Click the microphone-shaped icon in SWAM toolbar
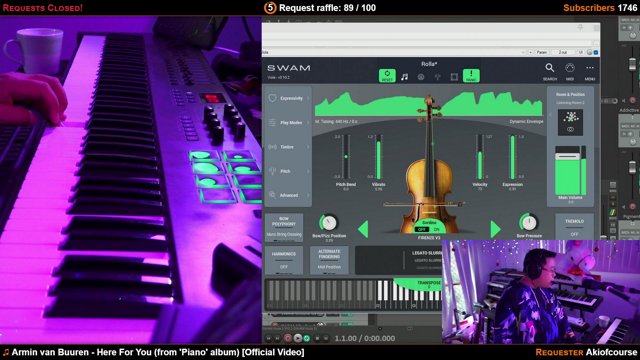This screenshot has width=640, height=360. click(438, 77)
